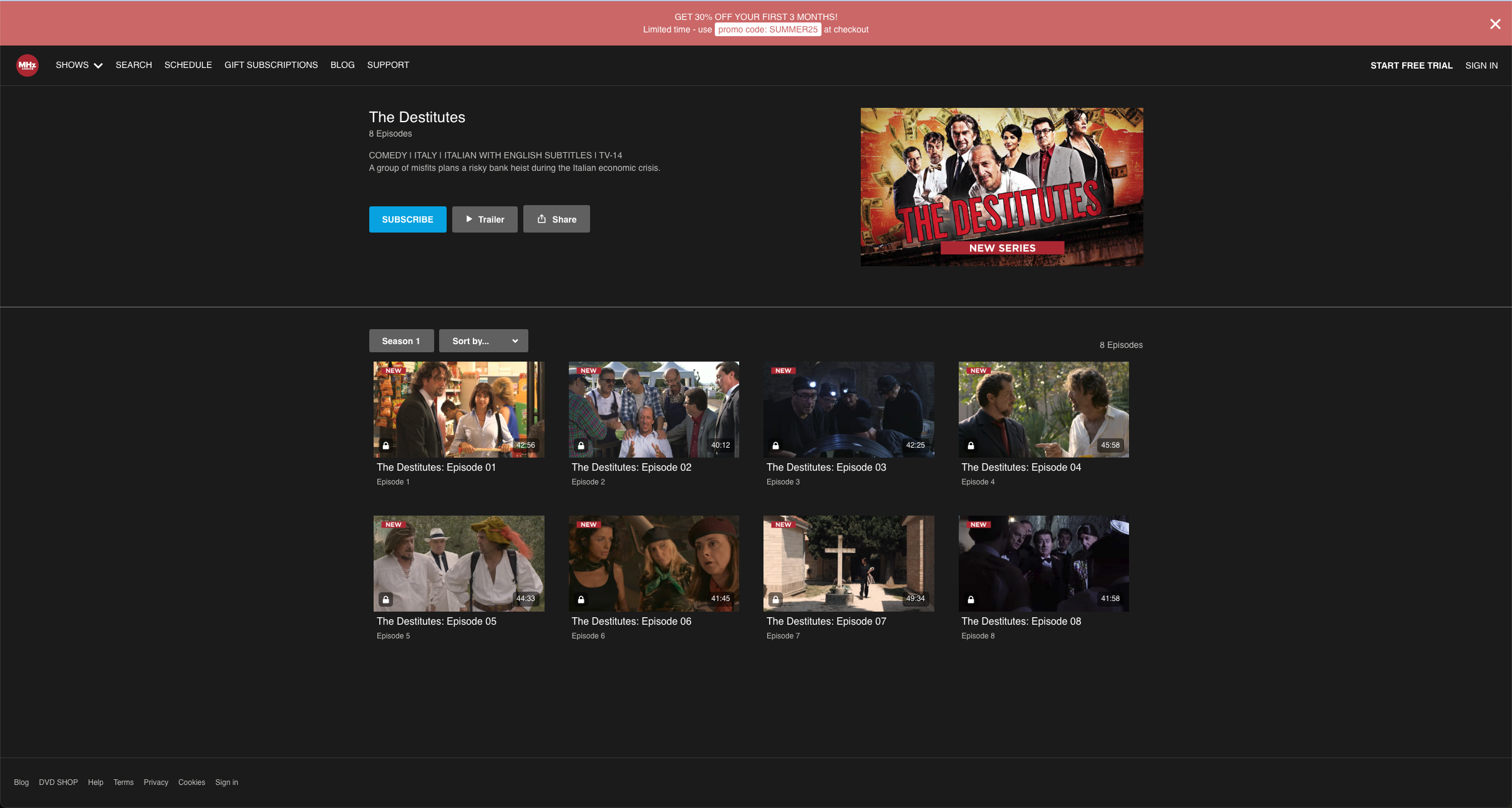Screen dimensions: 1512x808
Task: Close the promo banner with X
Action: pyautogui.click(x=1495, y=24)
